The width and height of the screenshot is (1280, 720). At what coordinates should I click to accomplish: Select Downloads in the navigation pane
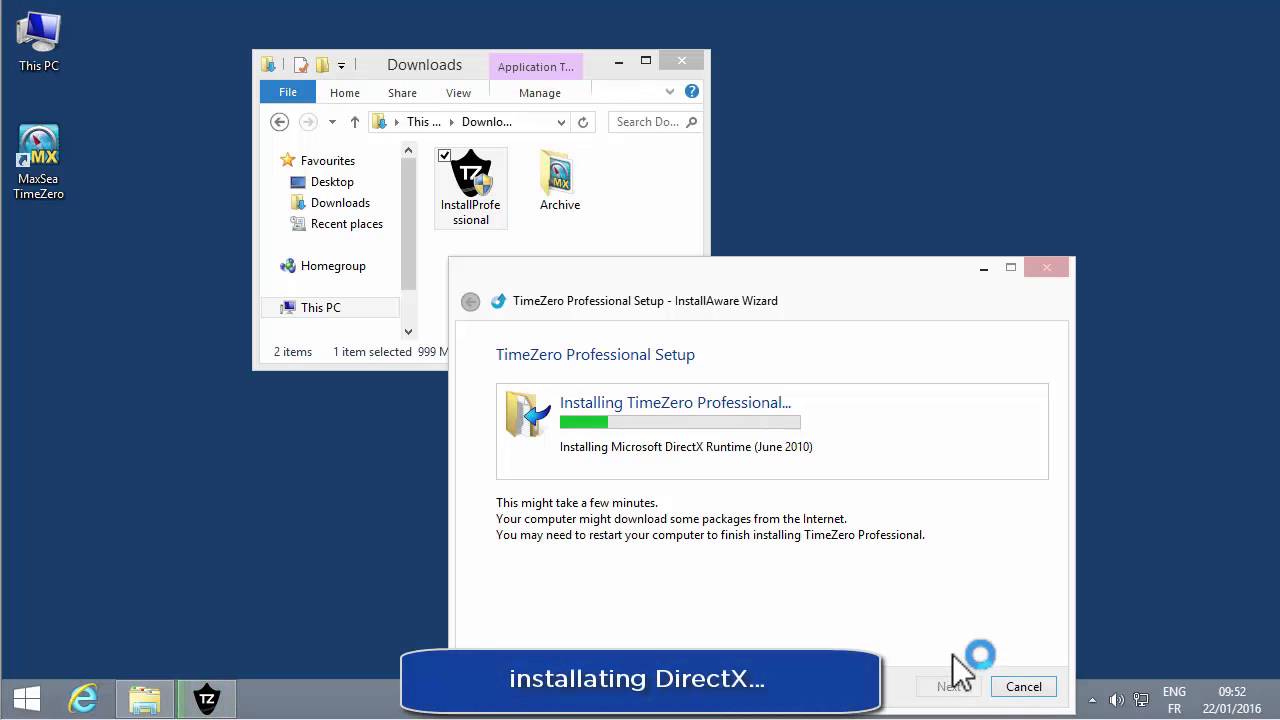point(340,203)
